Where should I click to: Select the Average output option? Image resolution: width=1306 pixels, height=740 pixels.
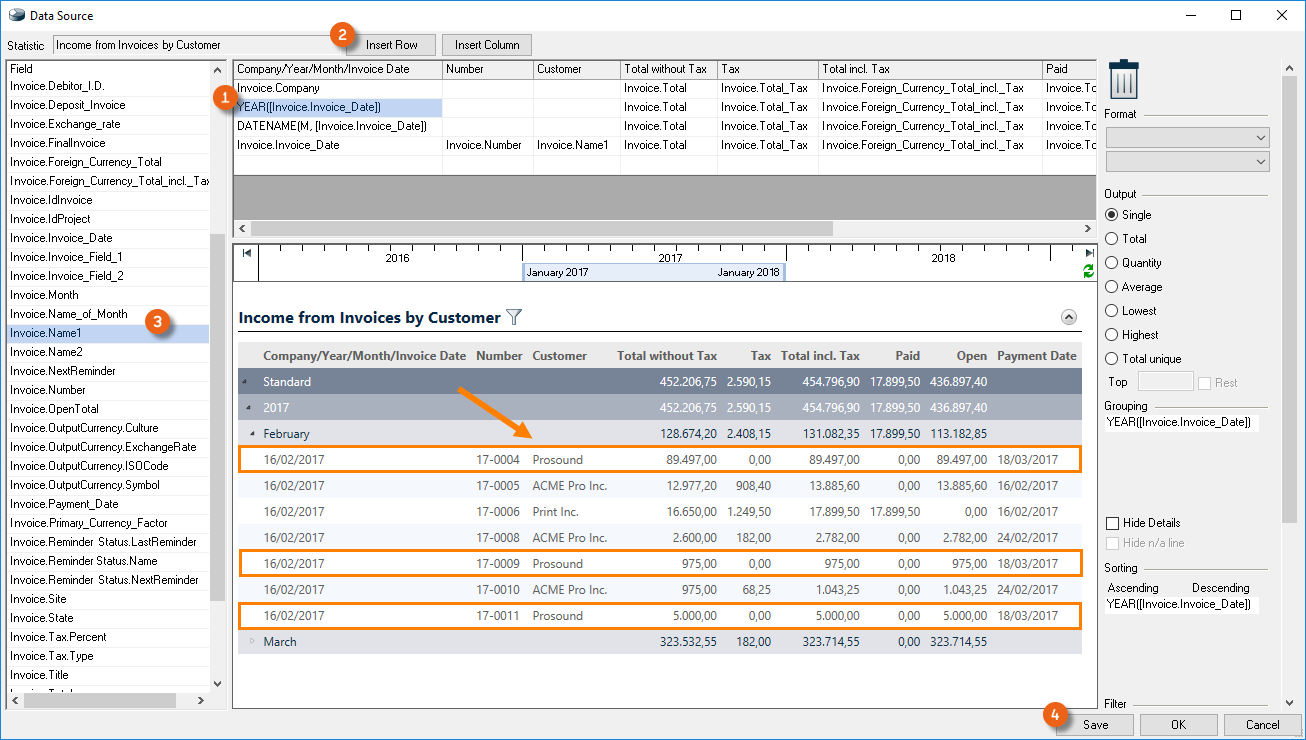1112,287
